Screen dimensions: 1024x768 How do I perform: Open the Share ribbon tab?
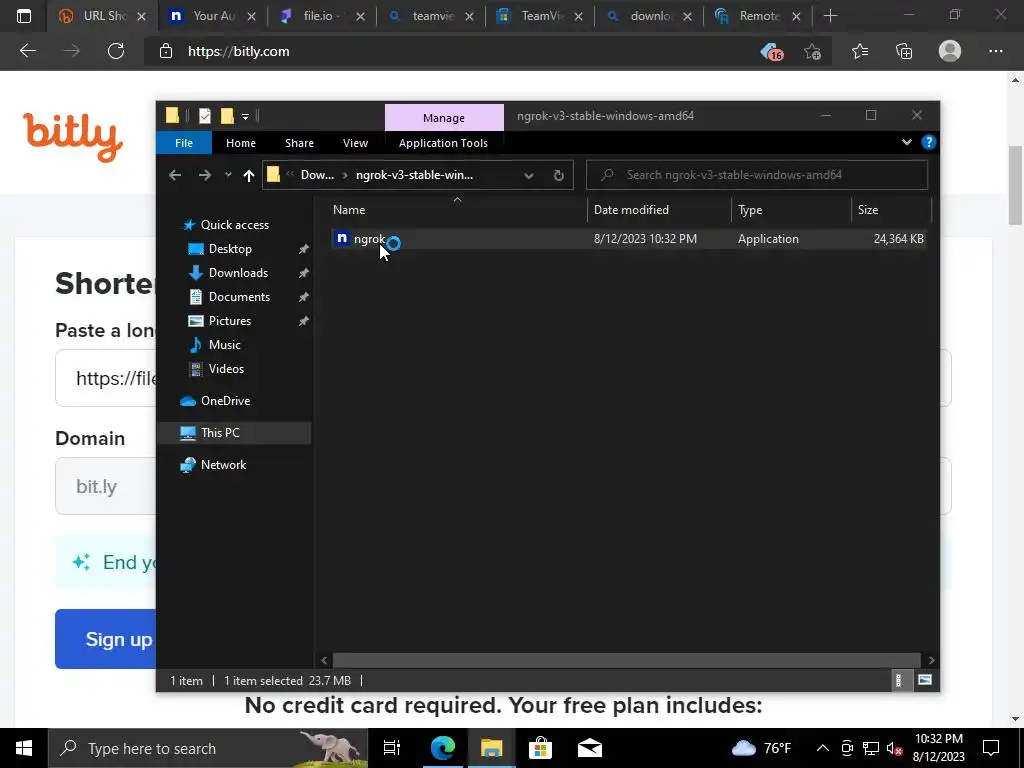[299, 143]
